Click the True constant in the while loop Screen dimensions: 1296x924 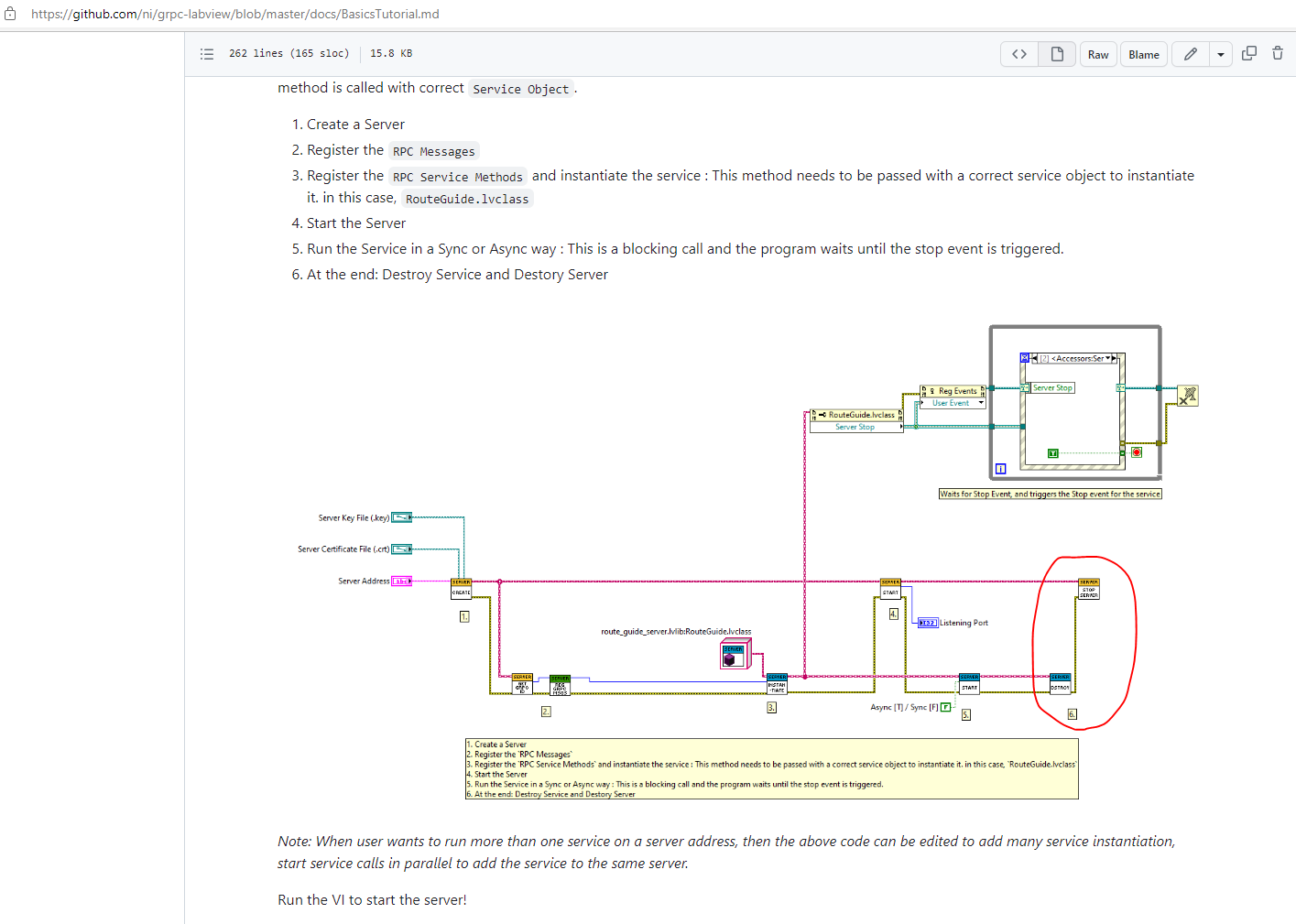pyautogui.click(x=1053, y=452)
